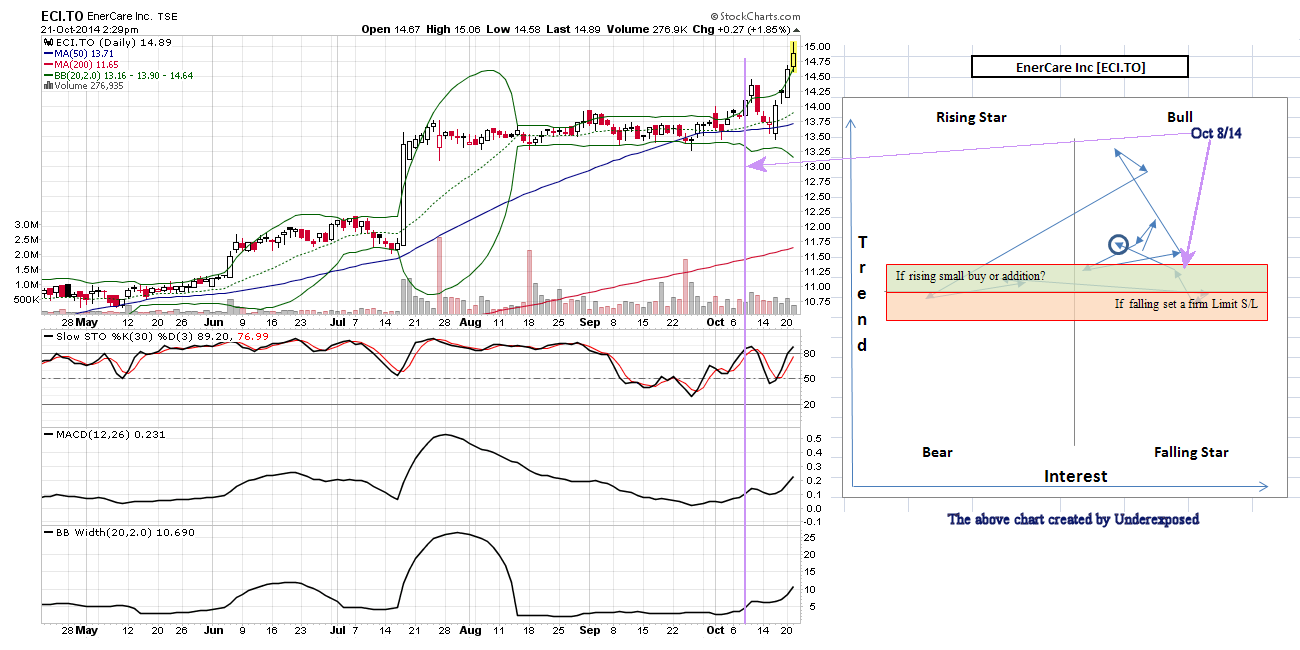Click the '13.00' price axis label
This screenshot has width=1300, height=650.
pyautogui.click(x=817, y=166)
